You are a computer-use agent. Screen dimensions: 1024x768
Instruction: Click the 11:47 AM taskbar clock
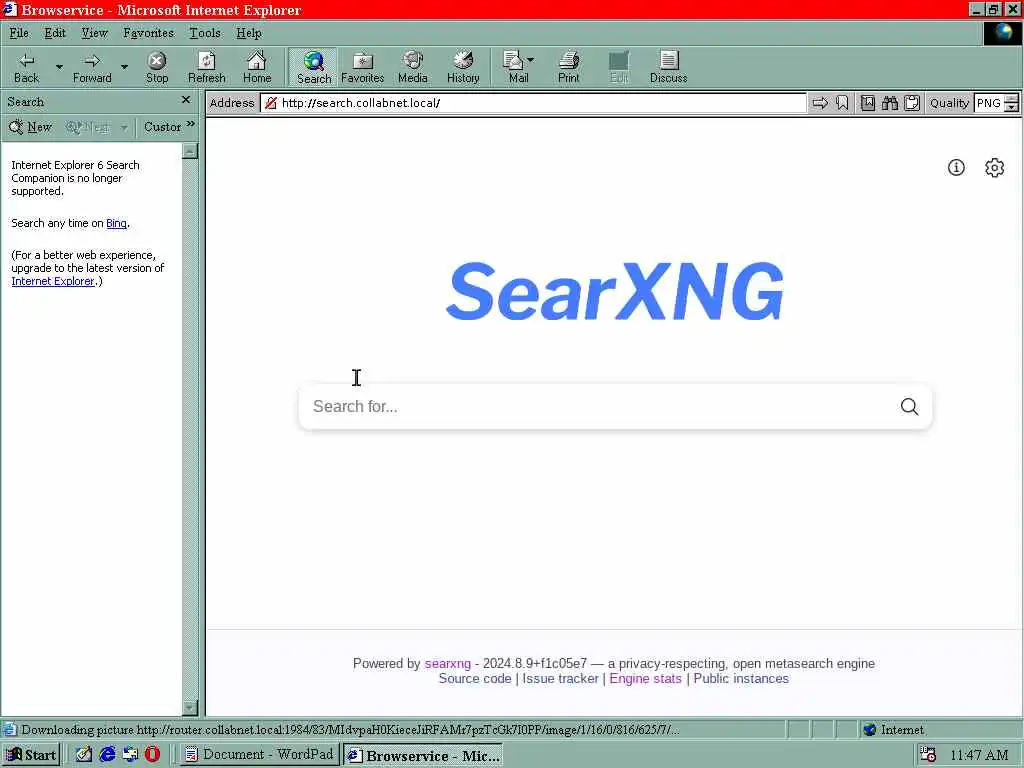(979, 755)
